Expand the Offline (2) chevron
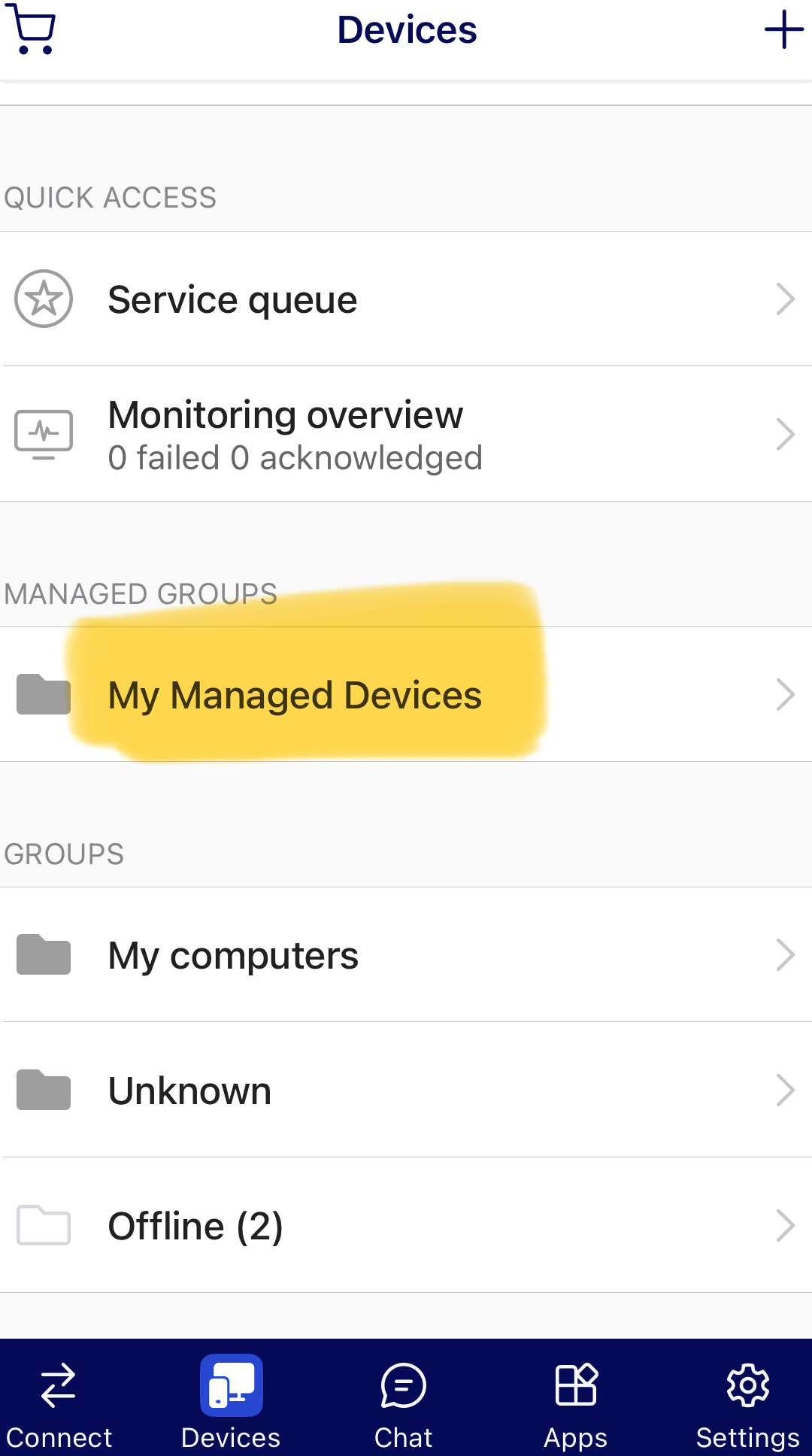 pos(785,1225)
